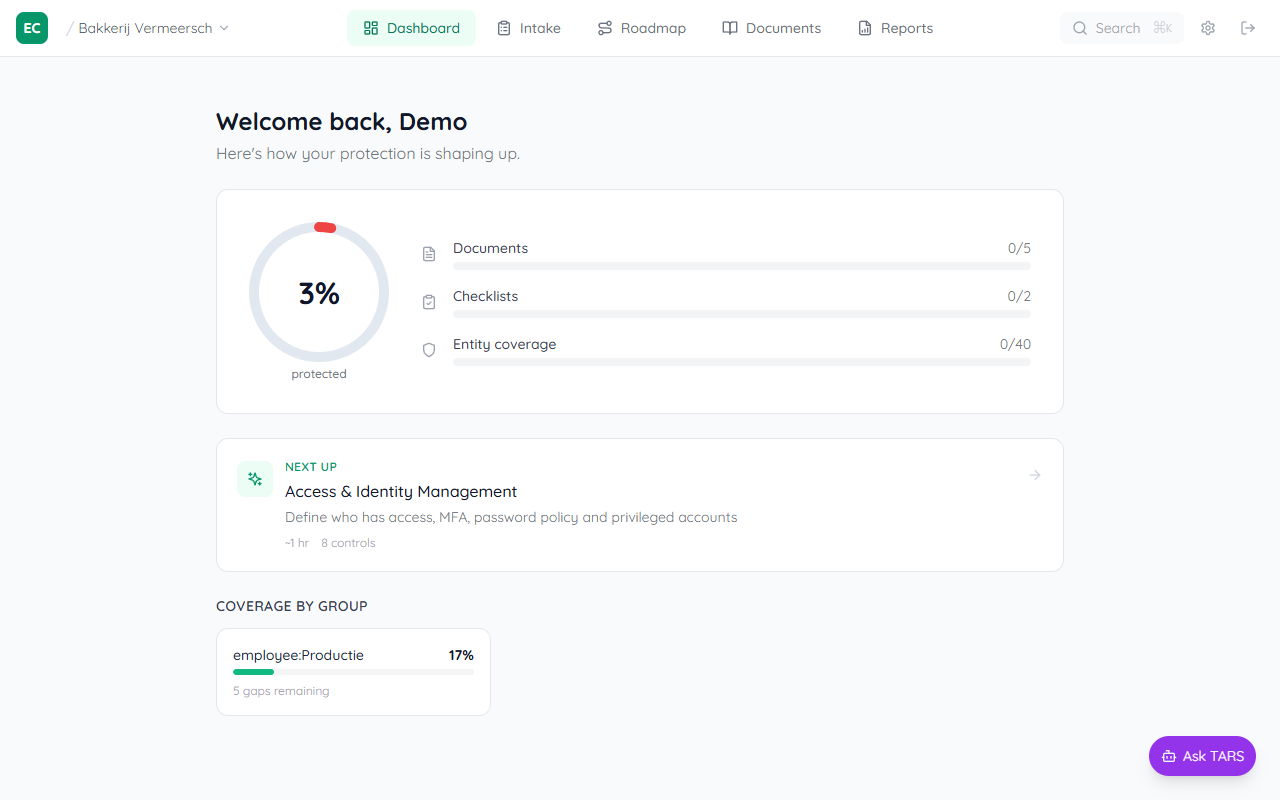Click the Reports chart icon
1280x800 pixels.
[x=863, y=28]
